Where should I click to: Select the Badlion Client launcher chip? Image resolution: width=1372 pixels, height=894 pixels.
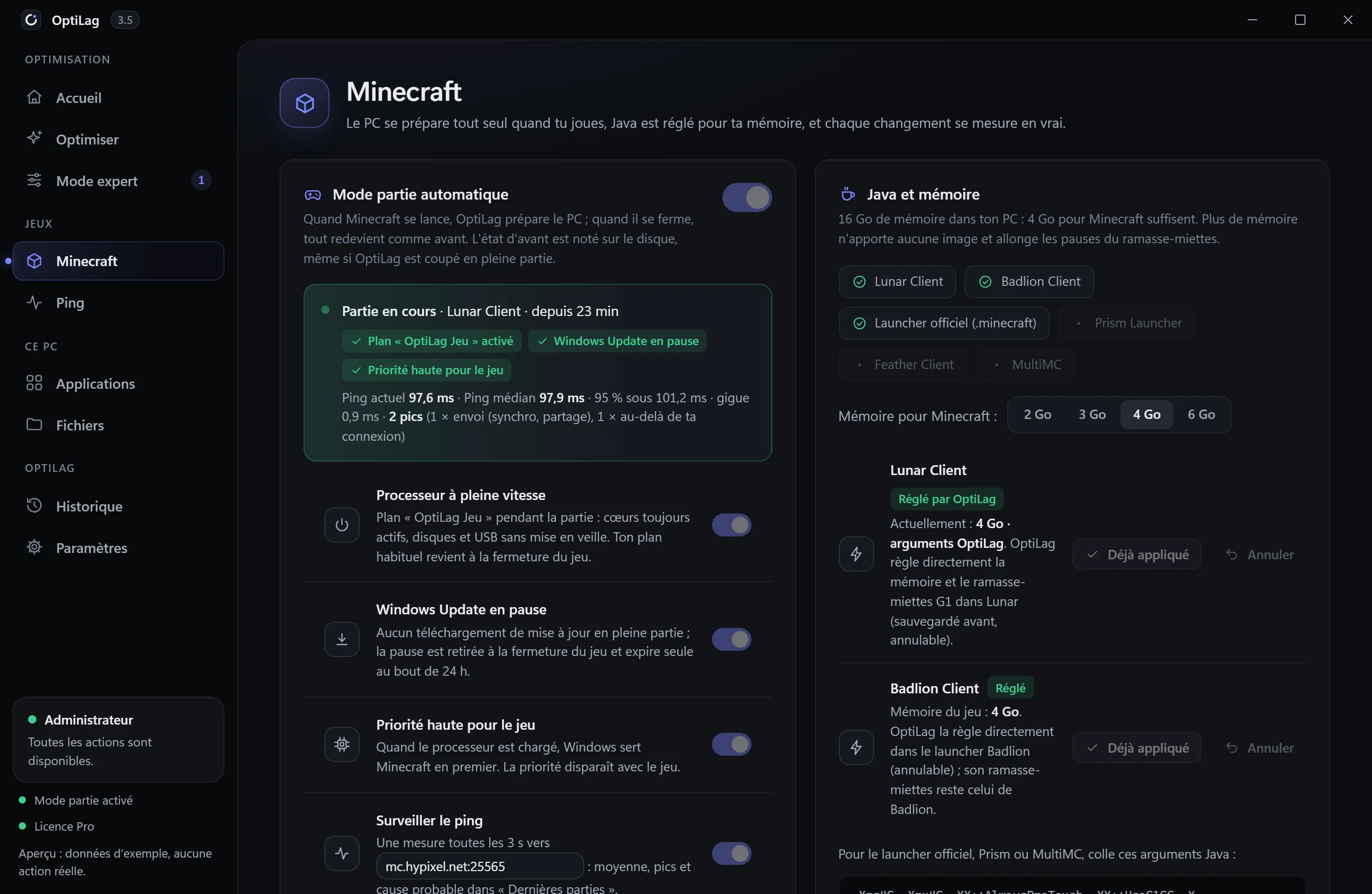tap(1029, 281)
